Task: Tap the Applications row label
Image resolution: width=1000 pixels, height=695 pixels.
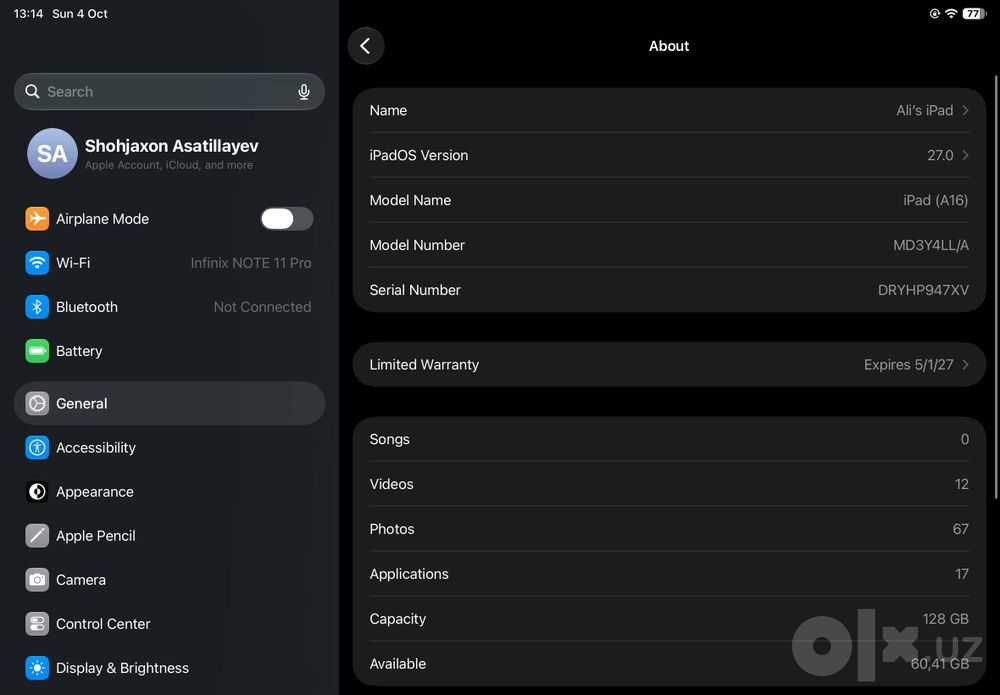Action: (x=409, y=574)
